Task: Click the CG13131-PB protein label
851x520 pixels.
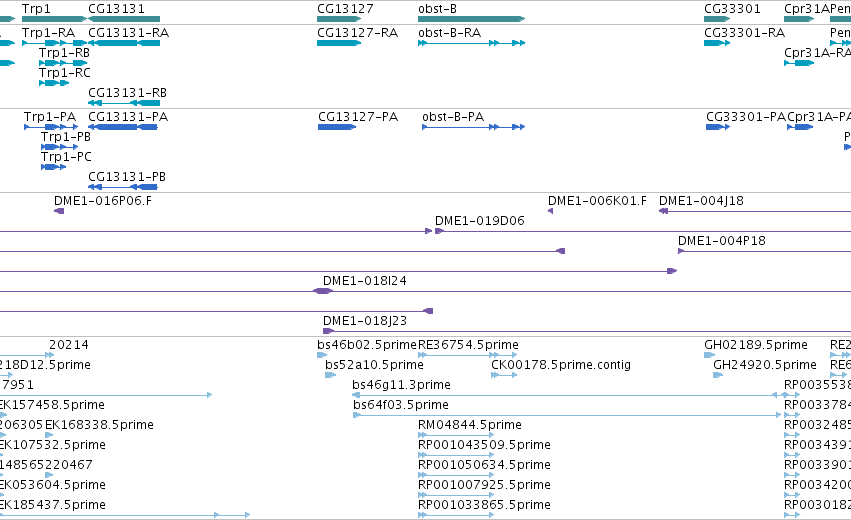Action: [x=127, y=177]
